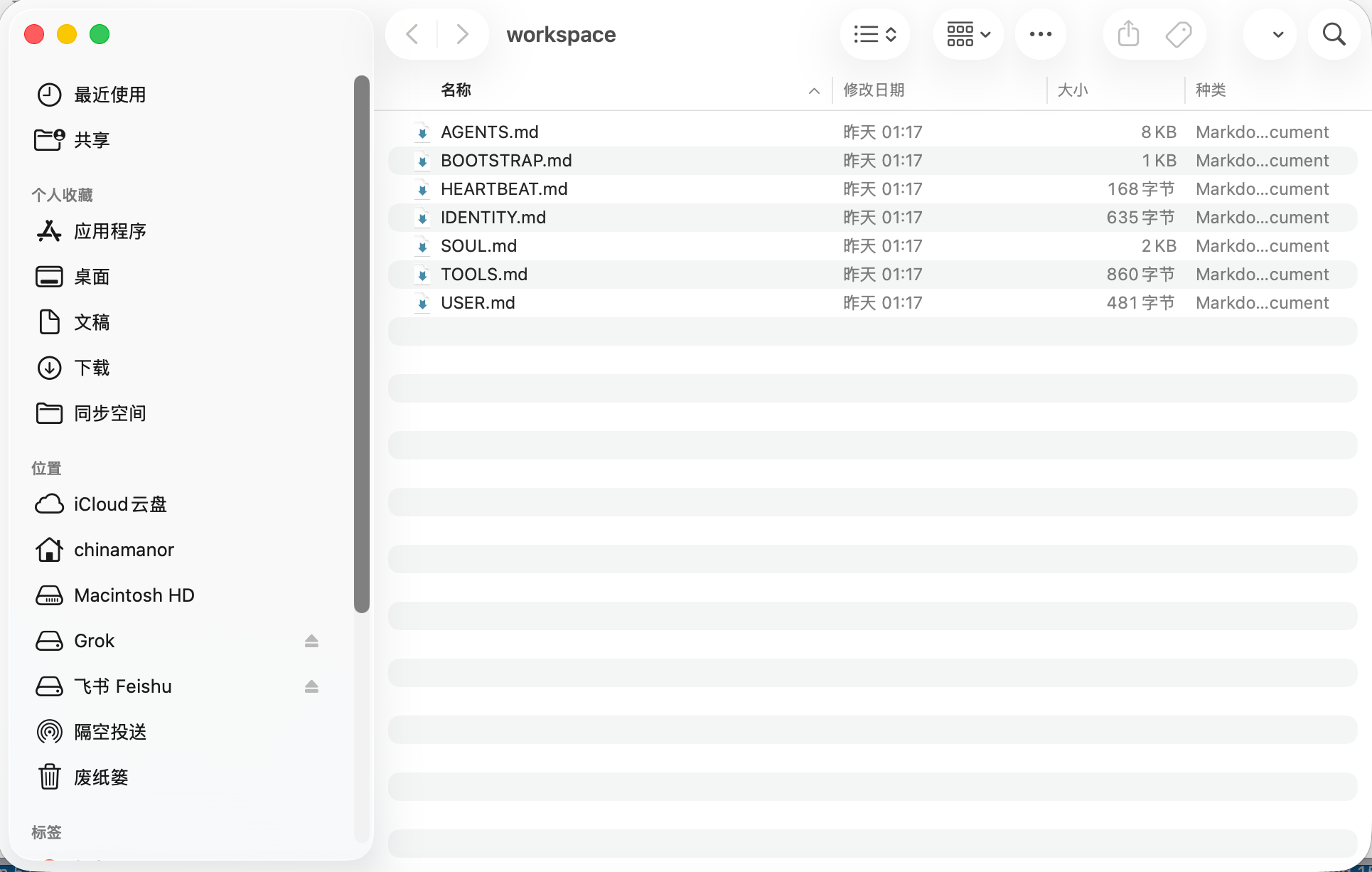Open the 废纸篓 (Trash) in sidebar
Viewport: 1372px width, 872px height.
pos(100,777)
